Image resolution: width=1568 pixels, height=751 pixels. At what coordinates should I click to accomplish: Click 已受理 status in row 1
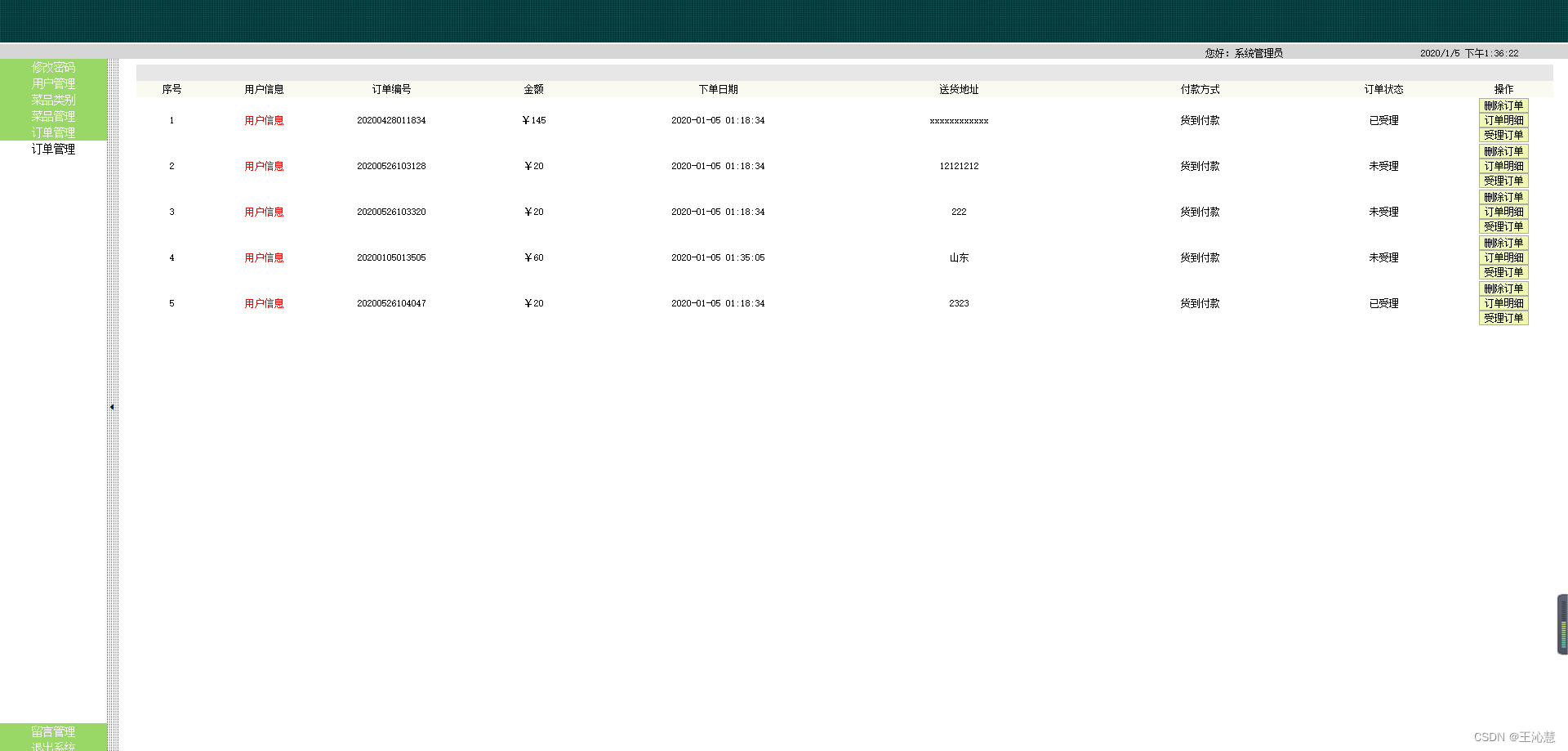coord(1383,120)
